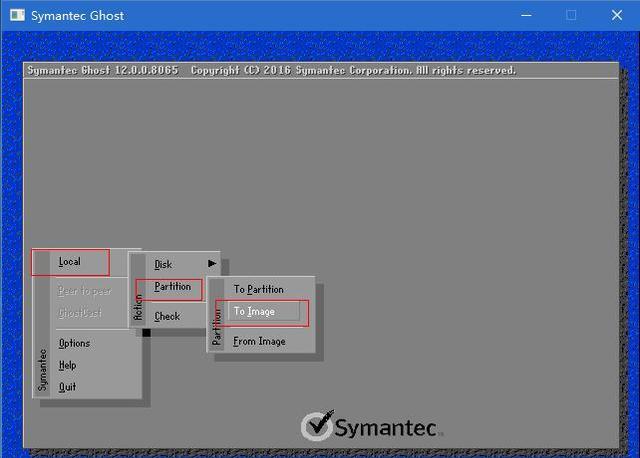Open the Help menu item
The height and width of the screenshot is (458, 640).
pyautogui.click(x=67, y=365)
